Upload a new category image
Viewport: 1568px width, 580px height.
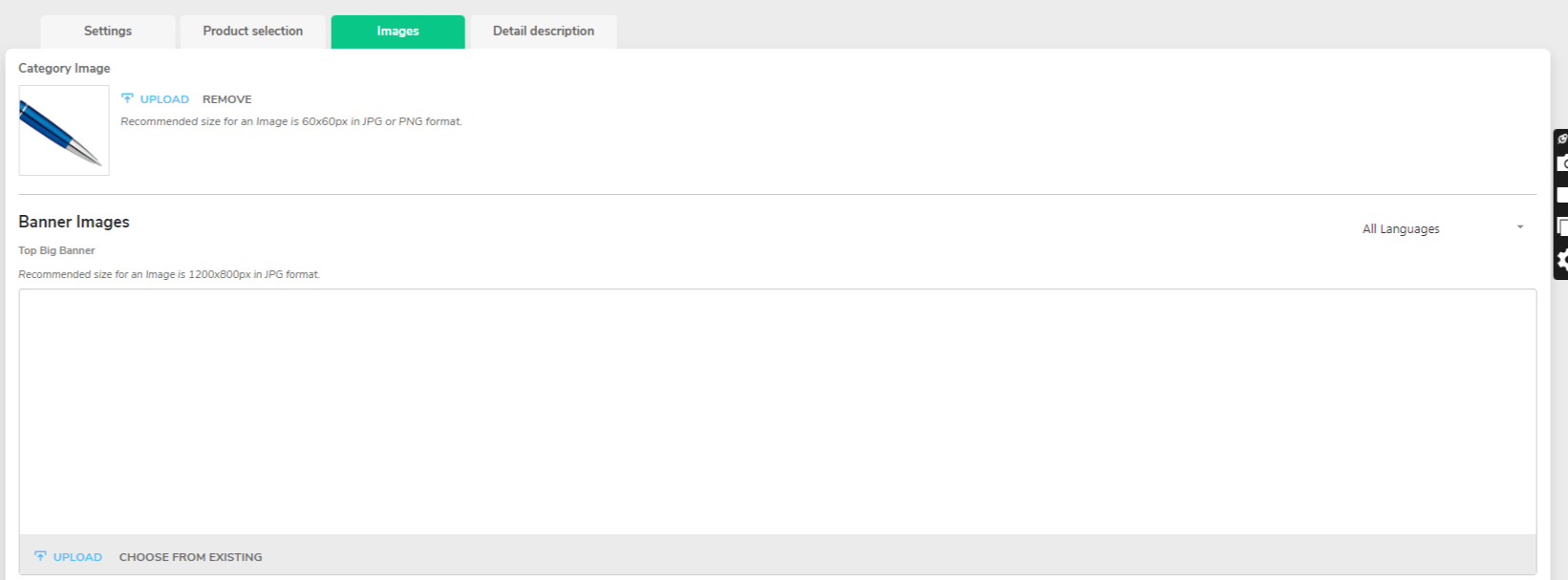point(164,99)
